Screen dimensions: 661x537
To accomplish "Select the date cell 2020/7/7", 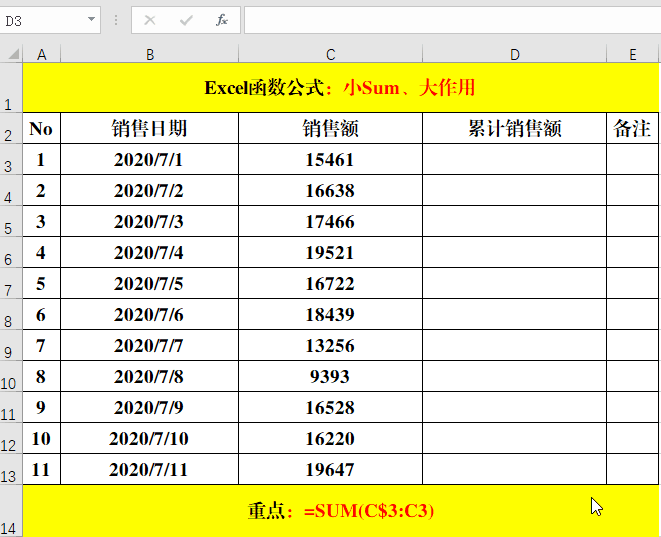I will (150, 345).
